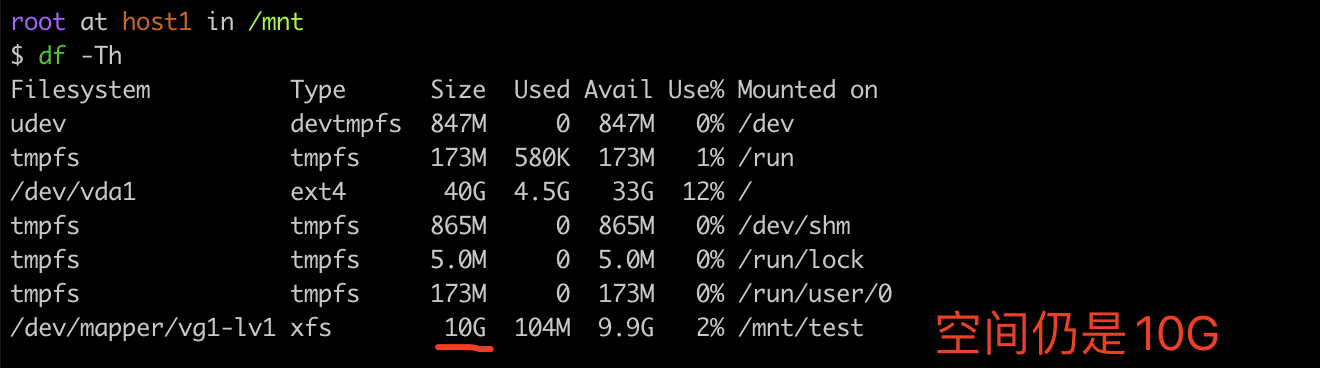Click the 'Type' column header
This screenshot has height=368, width=1320.
click(318, 90)
